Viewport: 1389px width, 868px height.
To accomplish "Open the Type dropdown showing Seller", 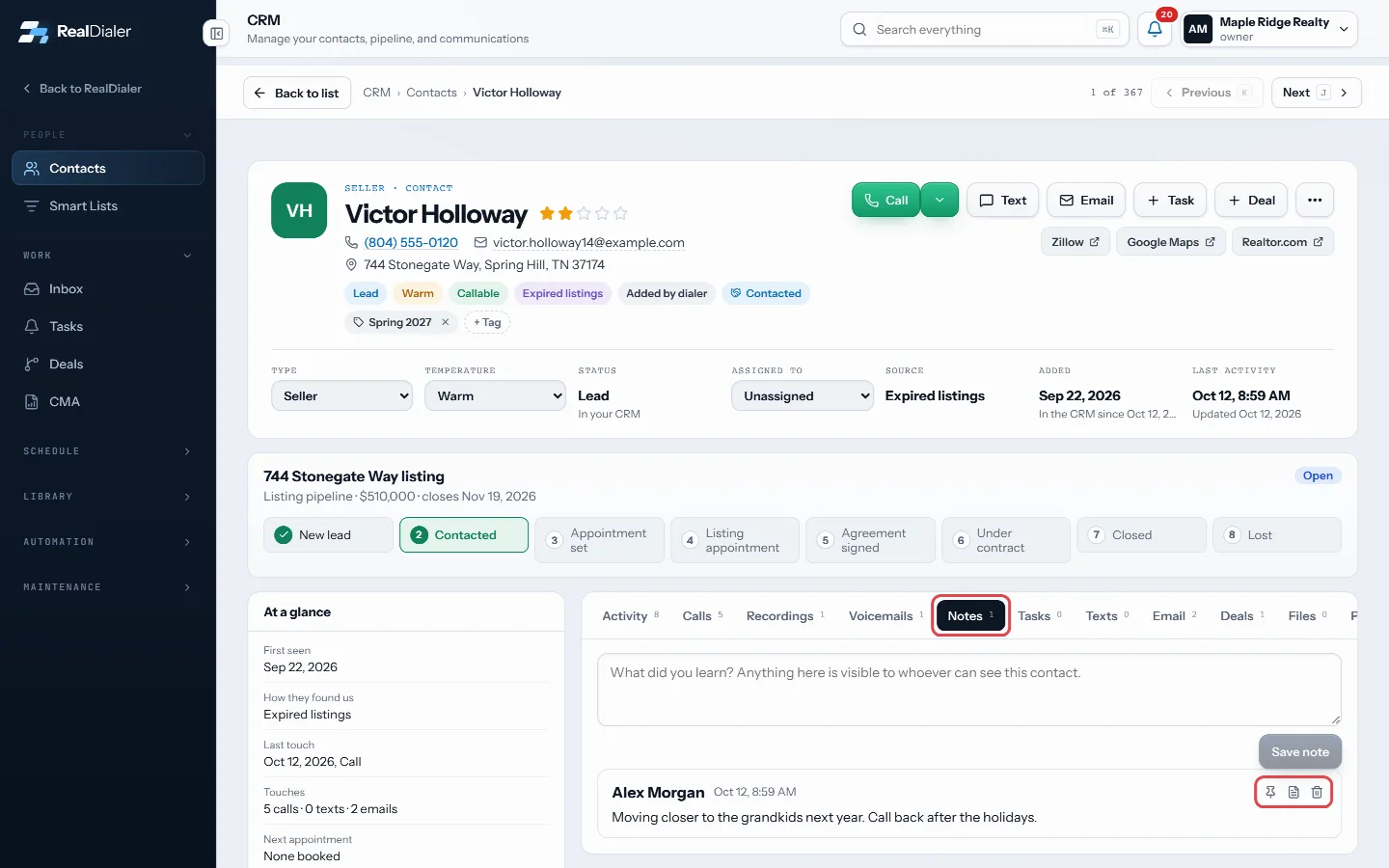I will pos(341,395).
